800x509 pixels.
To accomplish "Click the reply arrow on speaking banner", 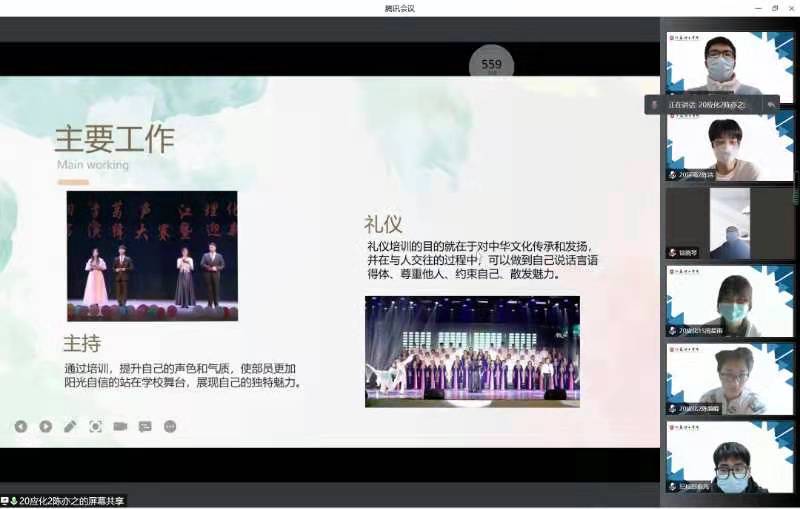I will pyautogui.click(x=771, y=104).
